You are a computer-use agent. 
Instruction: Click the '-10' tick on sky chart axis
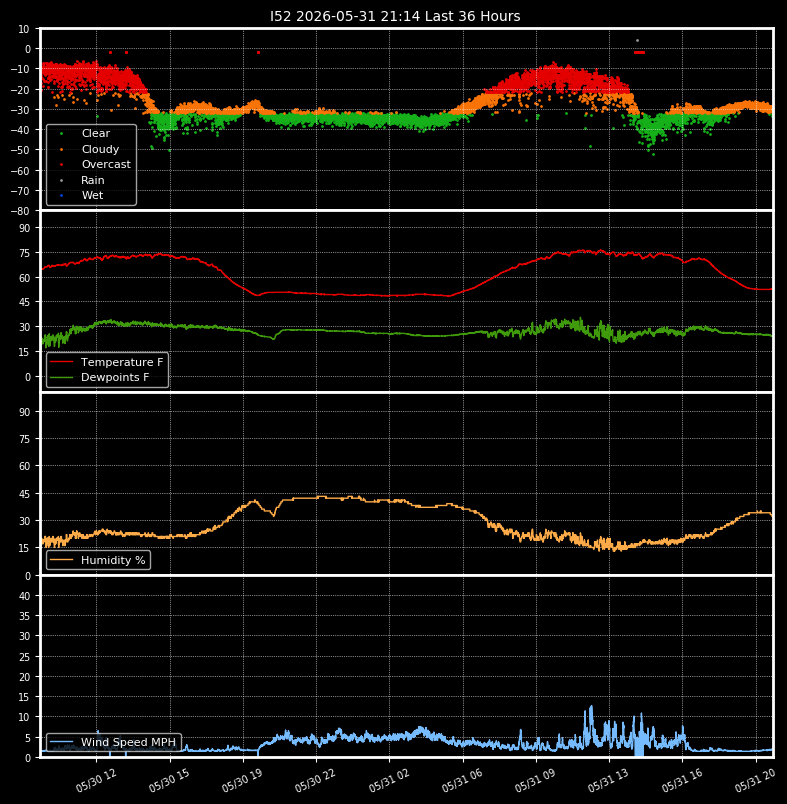20,69
